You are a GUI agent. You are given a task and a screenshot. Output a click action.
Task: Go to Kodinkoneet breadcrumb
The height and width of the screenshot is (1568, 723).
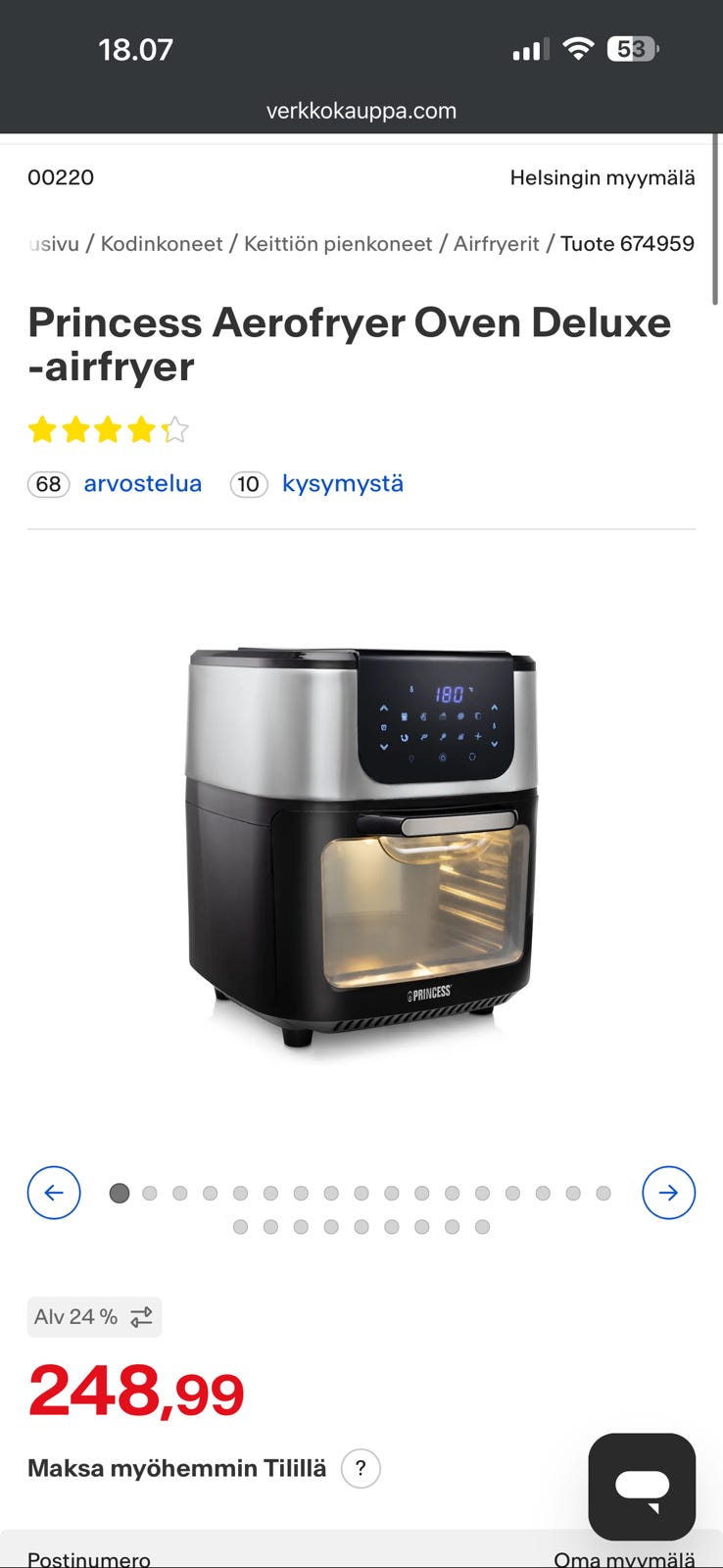(162, 244)
